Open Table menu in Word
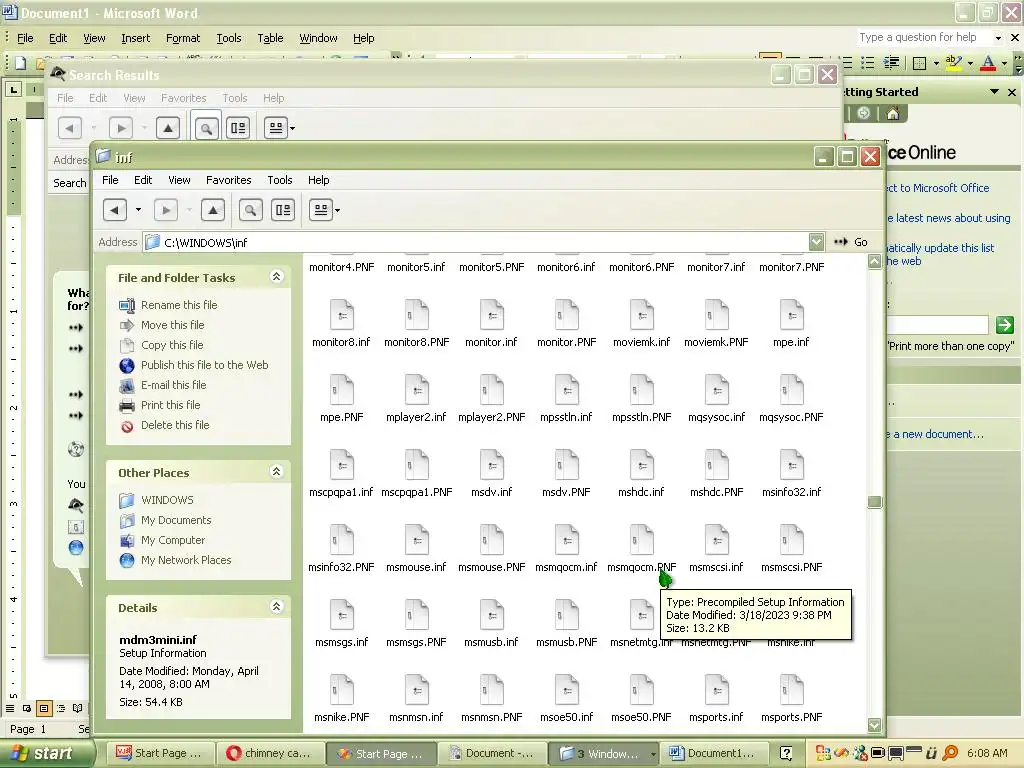This screenshot has height=768, width=1024. tap(270, 39)
